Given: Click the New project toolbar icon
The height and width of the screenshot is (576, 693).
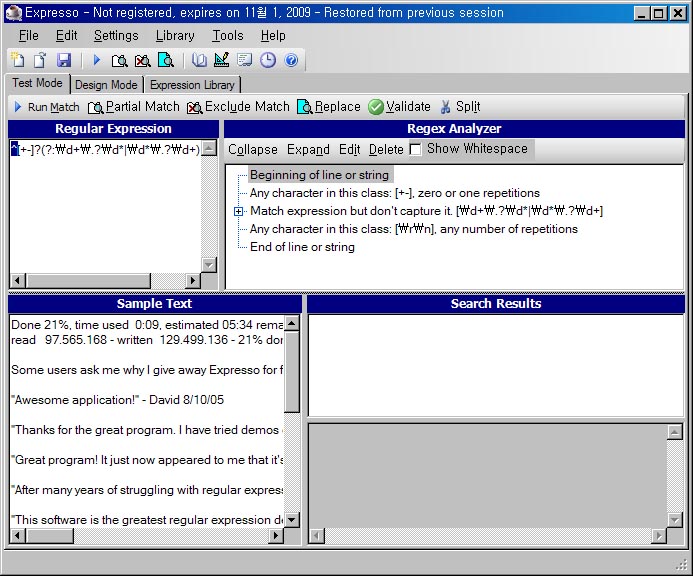Looking at the screenshot, I should (17, 61).
